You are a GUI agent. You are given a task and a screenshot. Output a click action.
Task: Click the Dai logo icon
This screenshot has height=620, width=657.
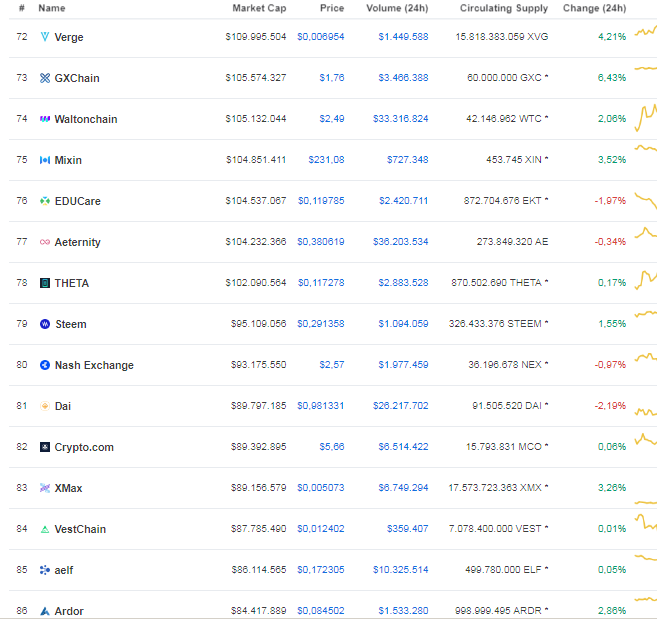[x=44, y=406]
